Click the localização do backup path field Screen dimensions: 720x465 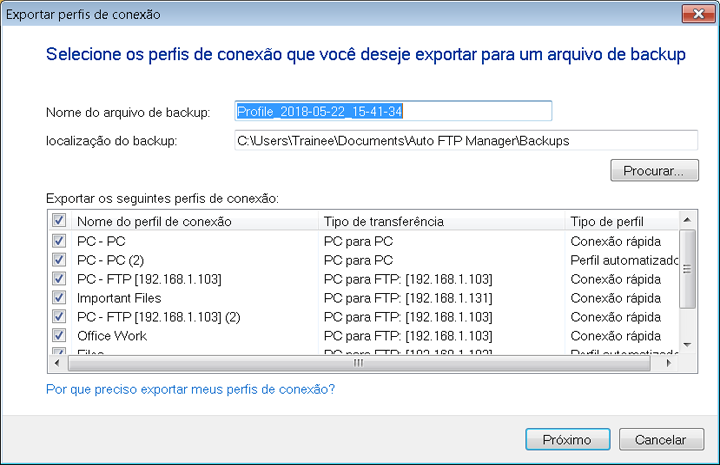coord(464,141)
